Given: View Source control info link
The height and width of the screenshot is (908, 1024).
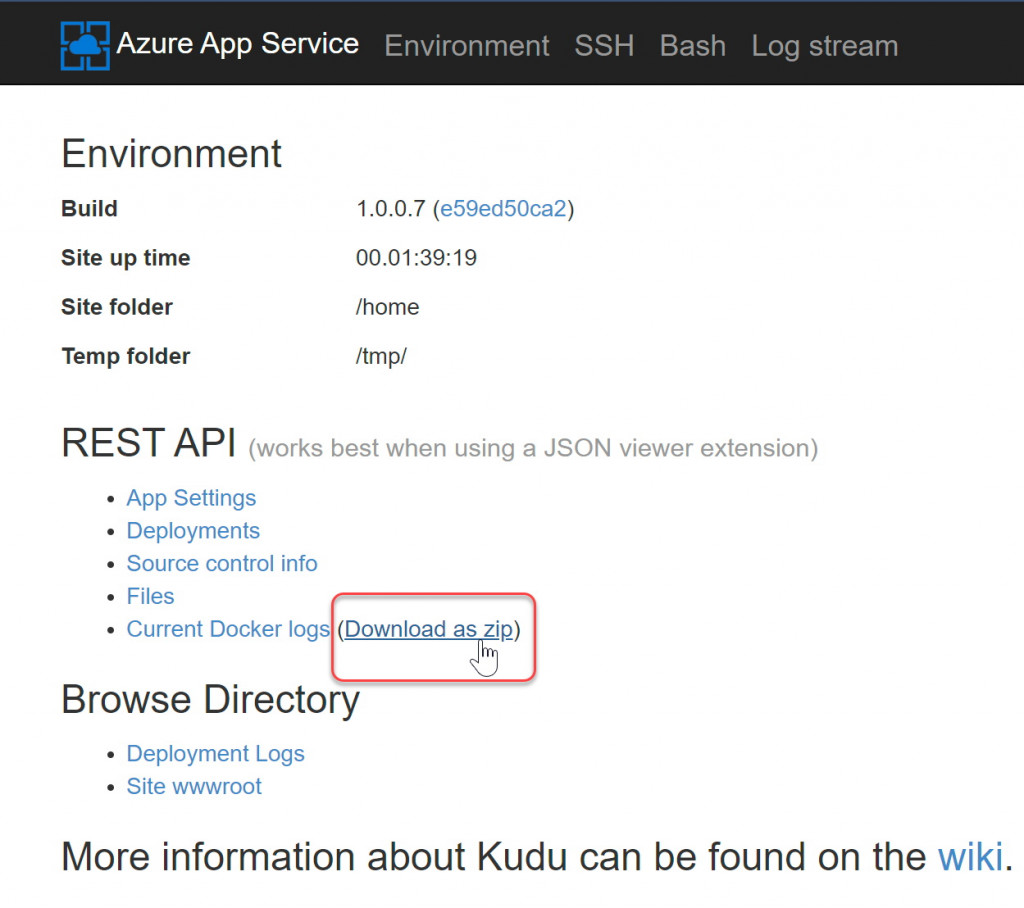Looking at the screenshot, I should (x=222, y=564).
